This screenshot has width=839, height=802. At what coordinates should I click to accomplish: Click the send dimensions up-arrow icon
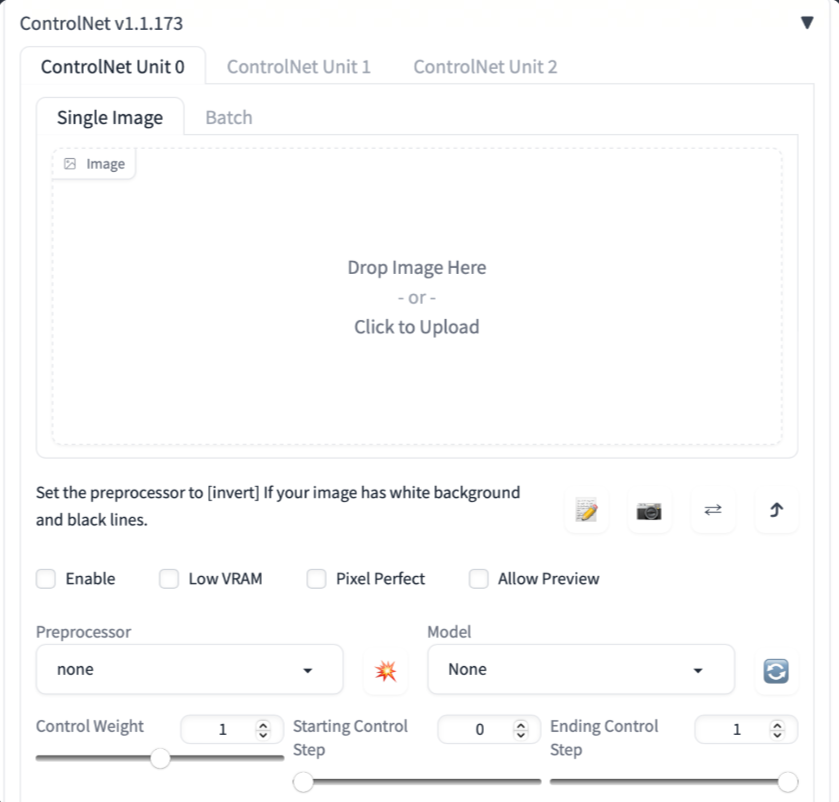pos(776,510)
